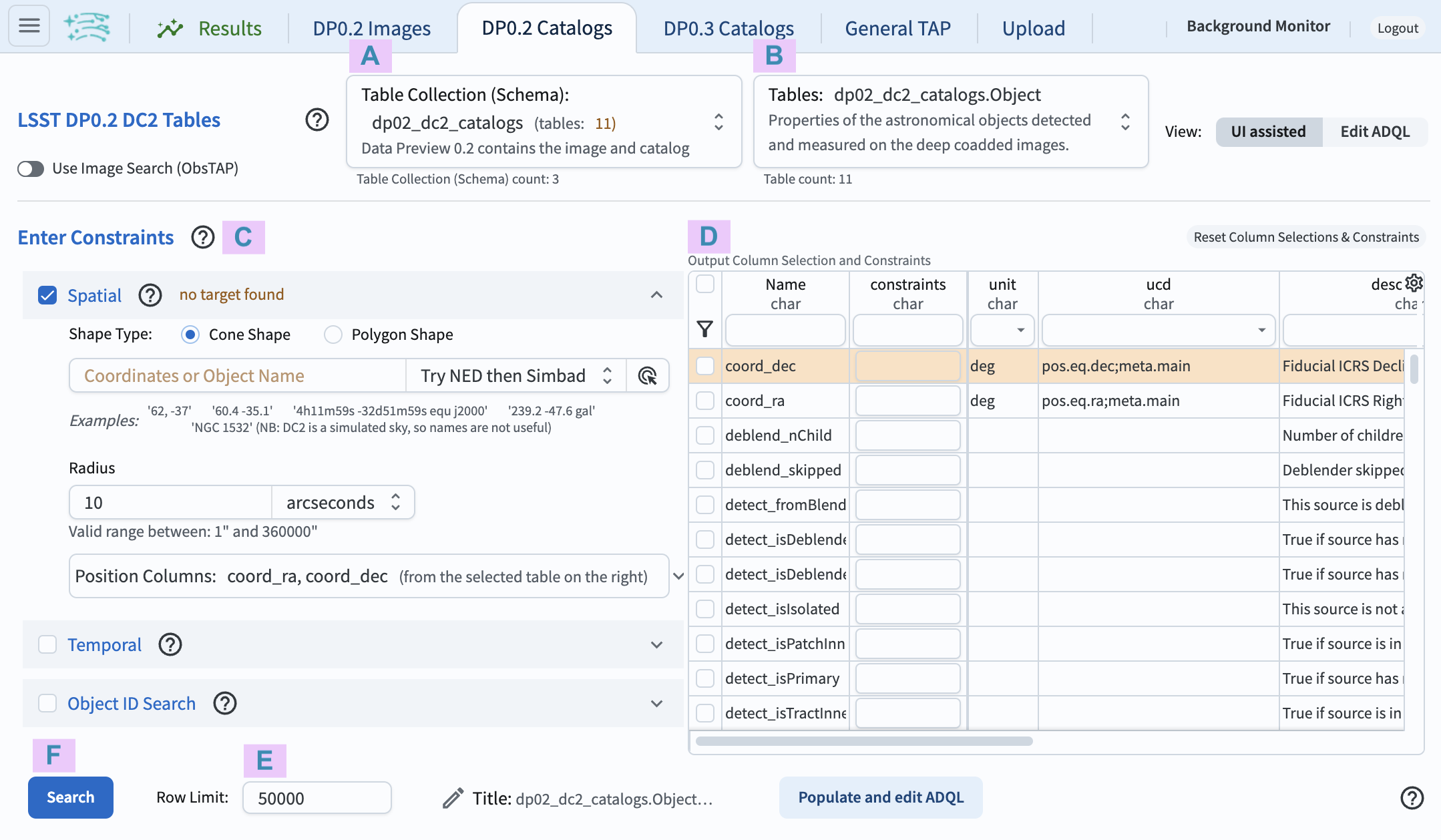Check the coord_dec column selection checkbox

(705, 365)
